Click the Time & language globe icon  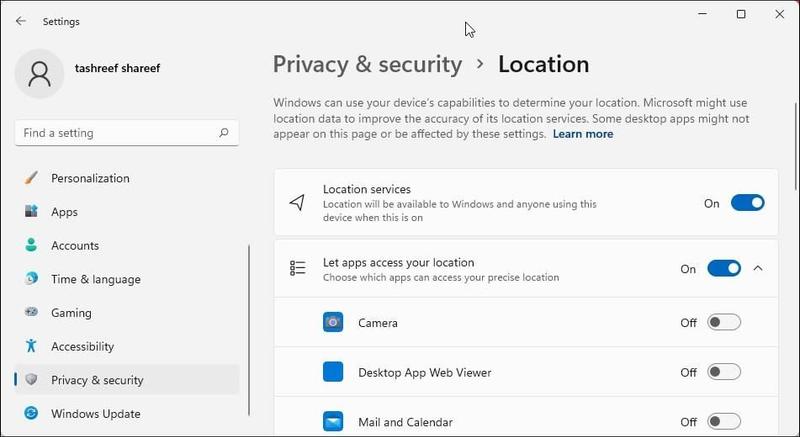pyautogui.click(x=31, y=279)
